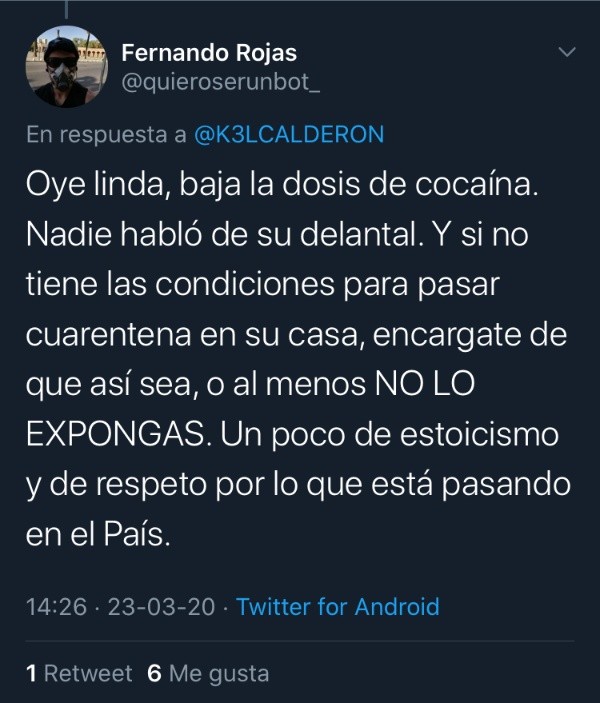Tap the retweet count number 1
This screenshot has height=703, width=600.
tap(31, 673)
